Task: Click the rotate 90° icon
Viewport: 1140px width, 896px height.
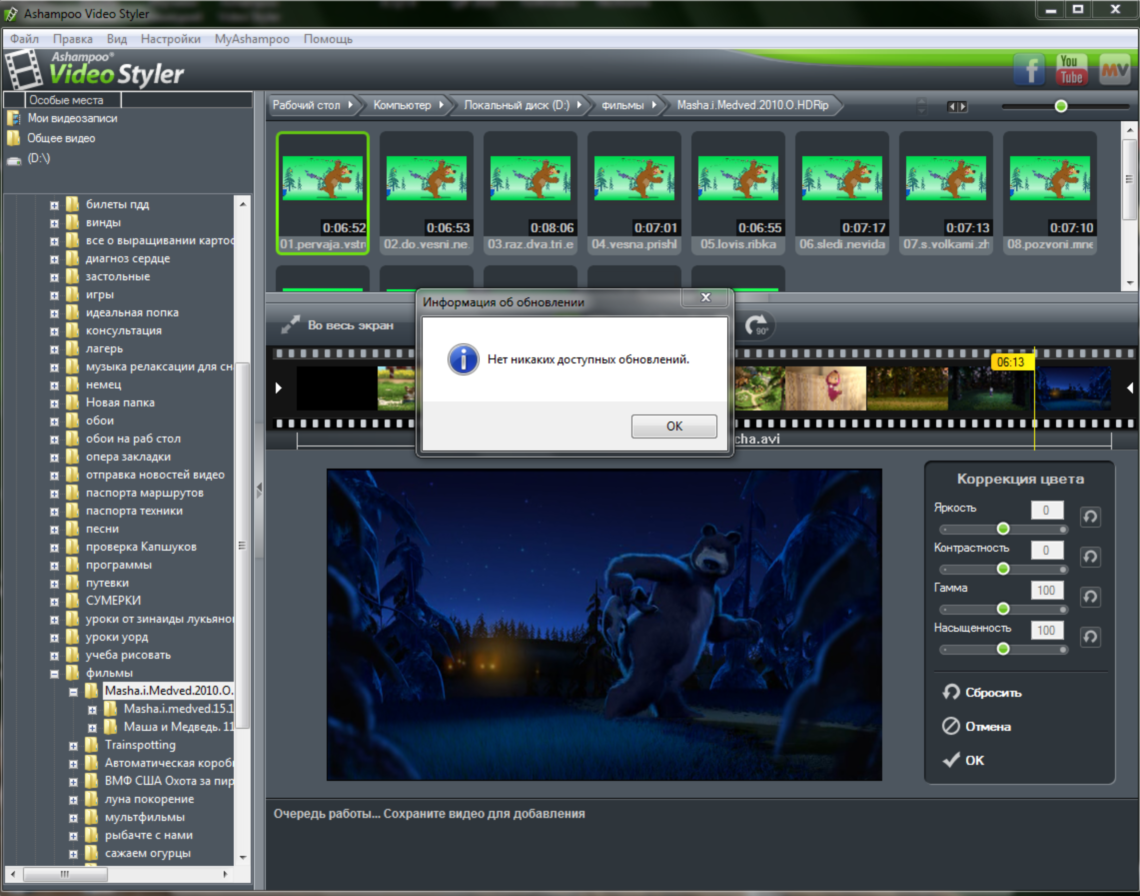Action: (x=757, y=325)
